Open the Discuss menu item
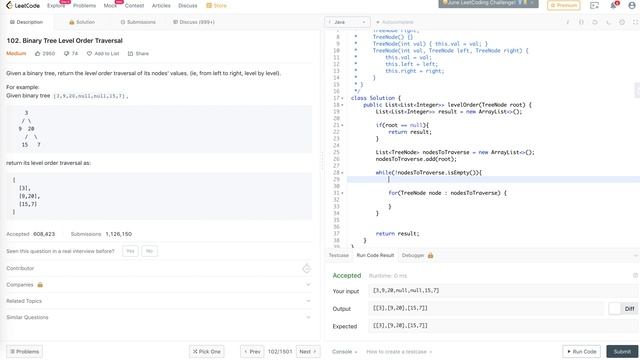This screenshot has width=640, height=360. point(188,6)
